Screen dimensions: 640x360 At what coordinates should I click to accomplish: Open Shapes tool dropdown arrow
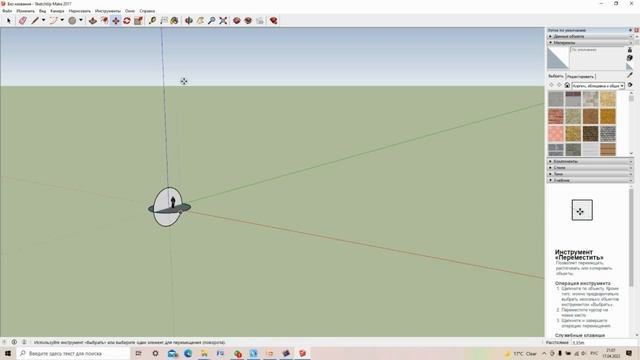[81, 20]
